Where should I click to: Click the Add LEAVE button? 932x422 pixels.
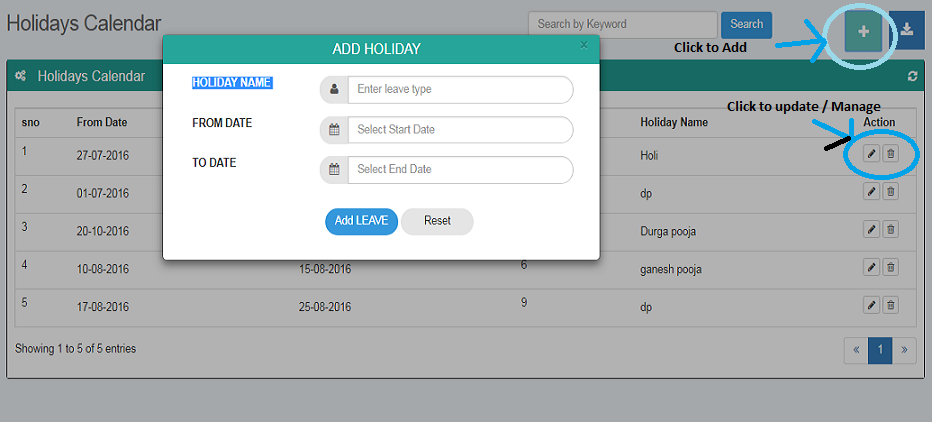click(x=361, y=221)
